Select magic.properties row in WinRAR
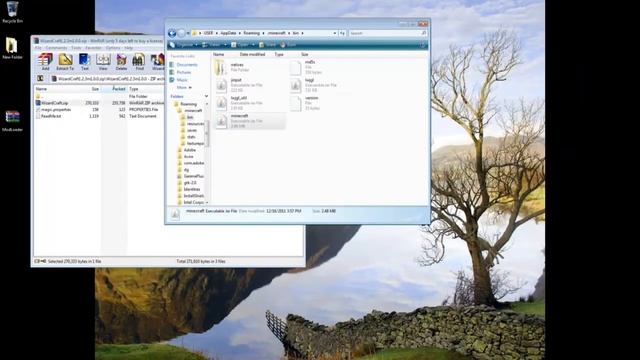Image resolution: width=640 pixels, height=360 pixels. (99, 109)
